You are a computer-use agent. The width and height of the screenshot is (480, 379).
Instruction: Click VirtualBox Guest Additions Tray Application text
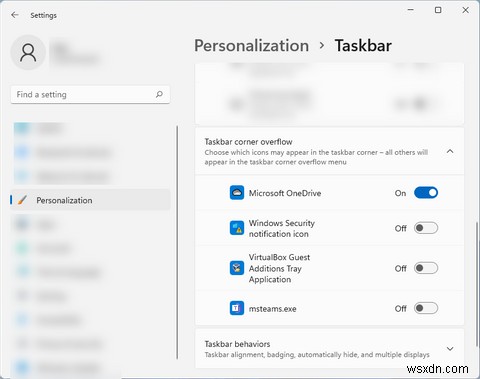[x=279, y=268]
